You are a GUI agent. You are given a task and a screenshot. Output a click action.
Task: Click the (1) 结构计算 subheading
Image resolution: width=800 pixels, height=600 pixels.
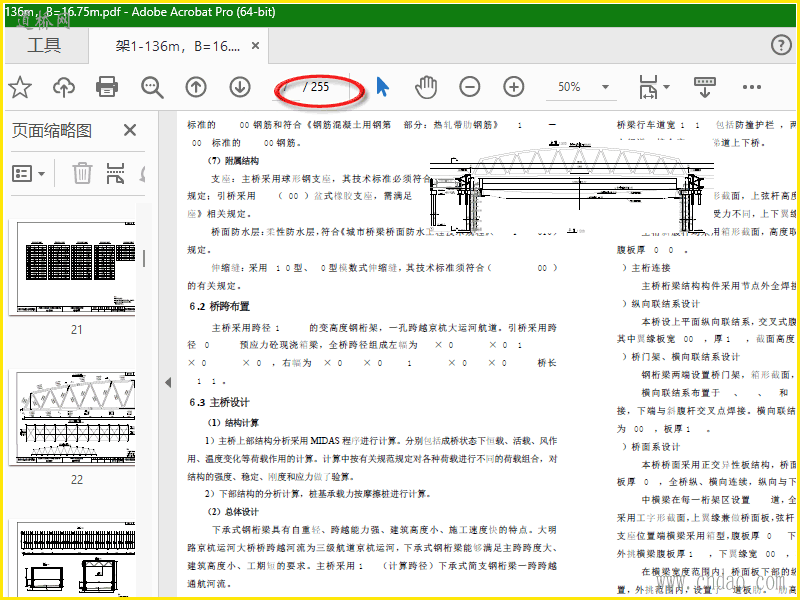(233, 422)
